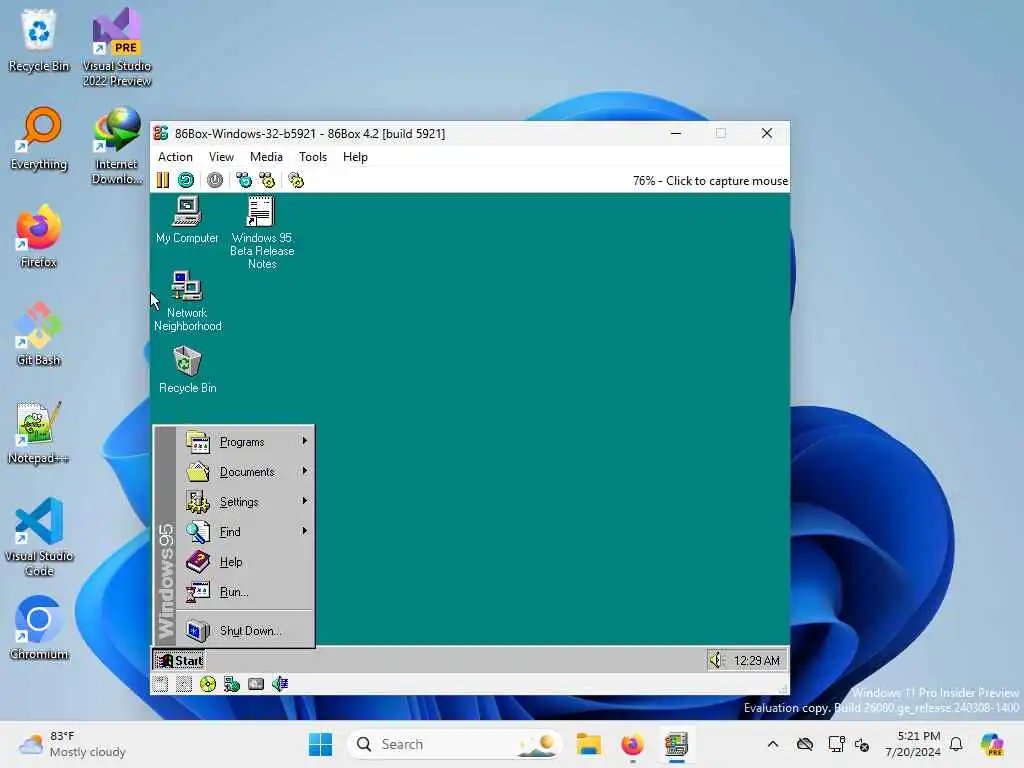Click the gray ACPI shutdown power icon
Viewport: 1024px width, 768px height.
pos(215,180)
